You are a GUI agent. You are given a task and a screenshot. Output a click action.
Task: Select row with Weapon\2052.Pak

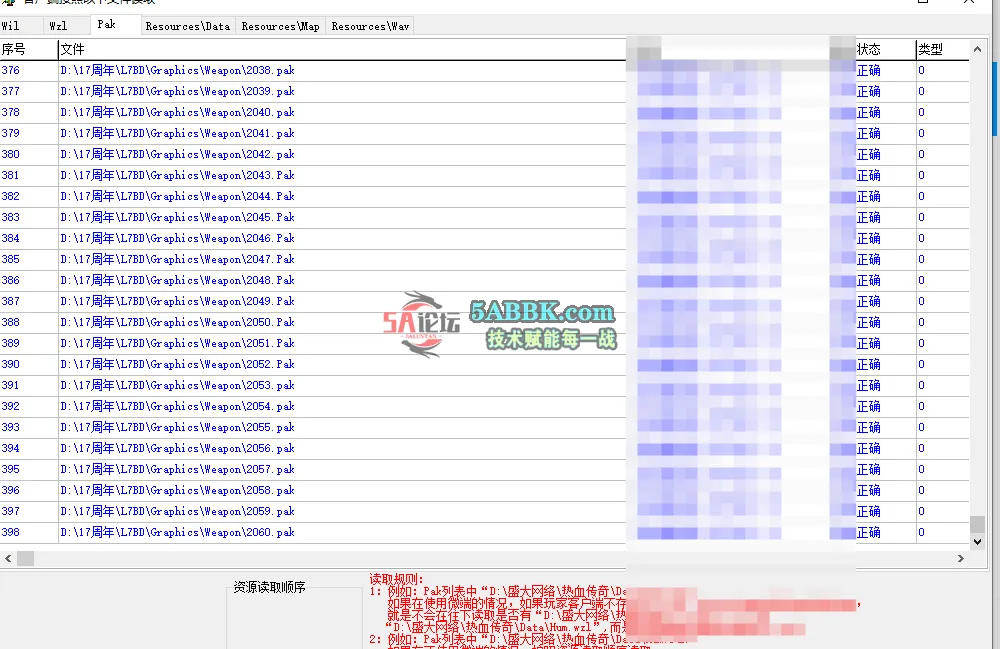click(x=485, y=364)
